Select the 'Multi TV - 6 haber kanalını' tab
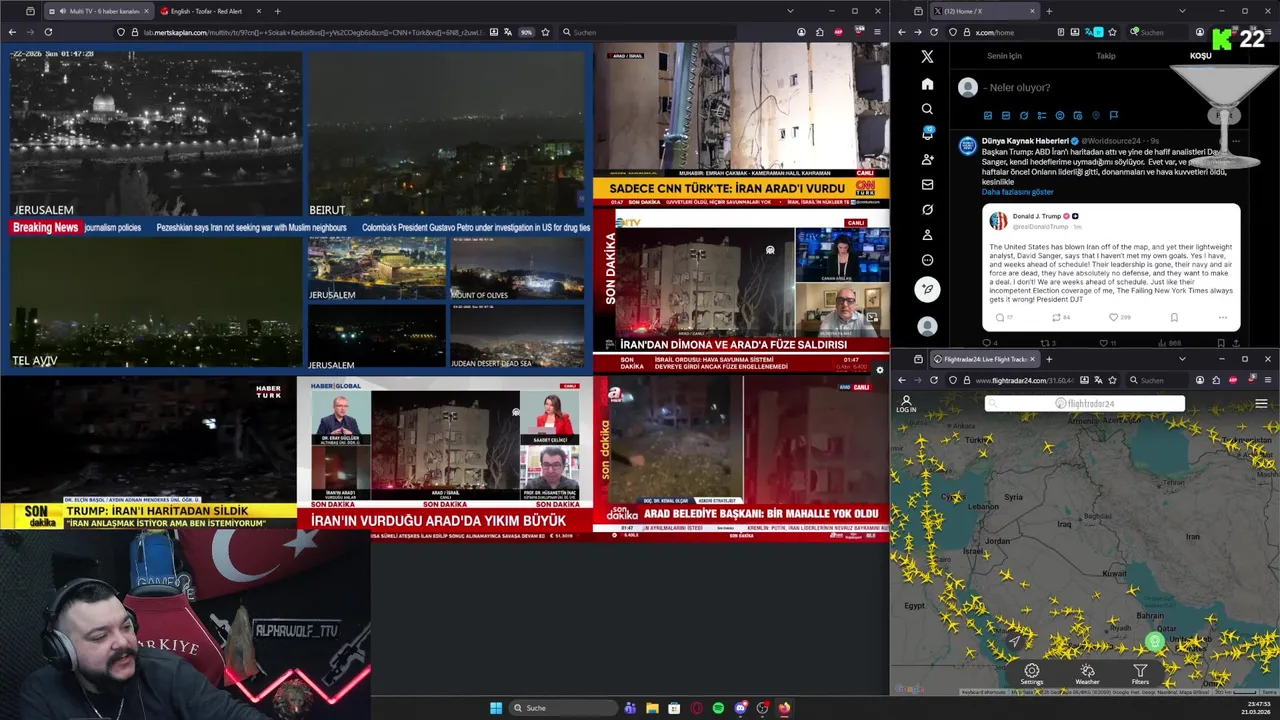 tap(98, 11)
